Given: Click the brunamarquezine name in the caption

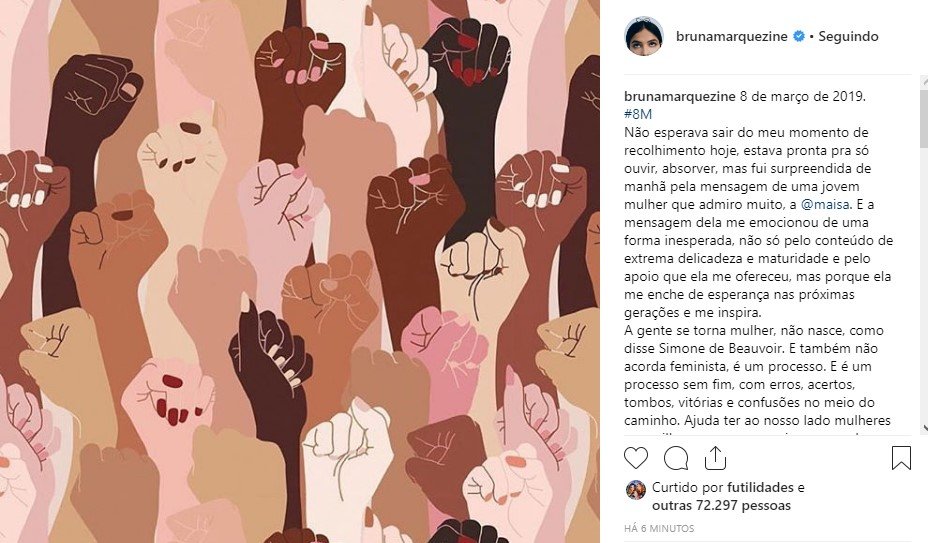Looking at the screenshot, I should click(680, 97).
